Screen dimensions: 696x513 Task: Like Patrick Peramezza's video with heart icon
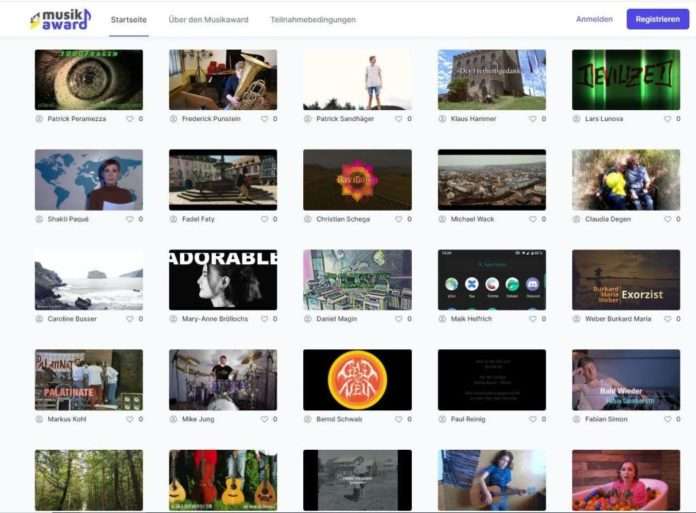coord(129,119)
